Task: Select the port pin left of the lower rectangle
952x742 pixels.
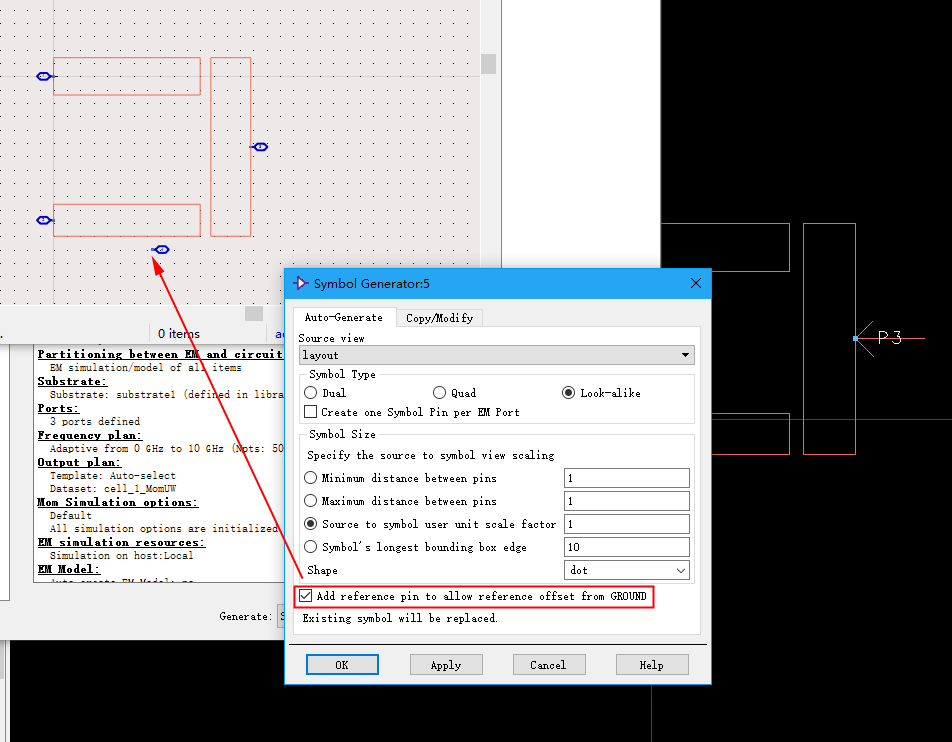Action: (44, 220)
